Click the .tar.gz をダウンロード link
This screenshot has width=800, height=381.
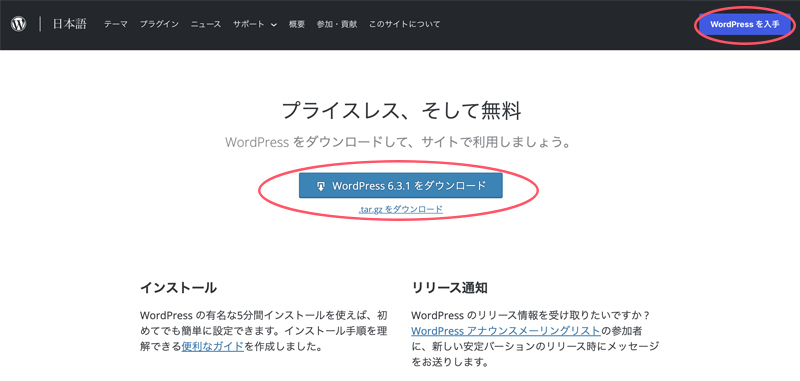click(x=401, y=209)
